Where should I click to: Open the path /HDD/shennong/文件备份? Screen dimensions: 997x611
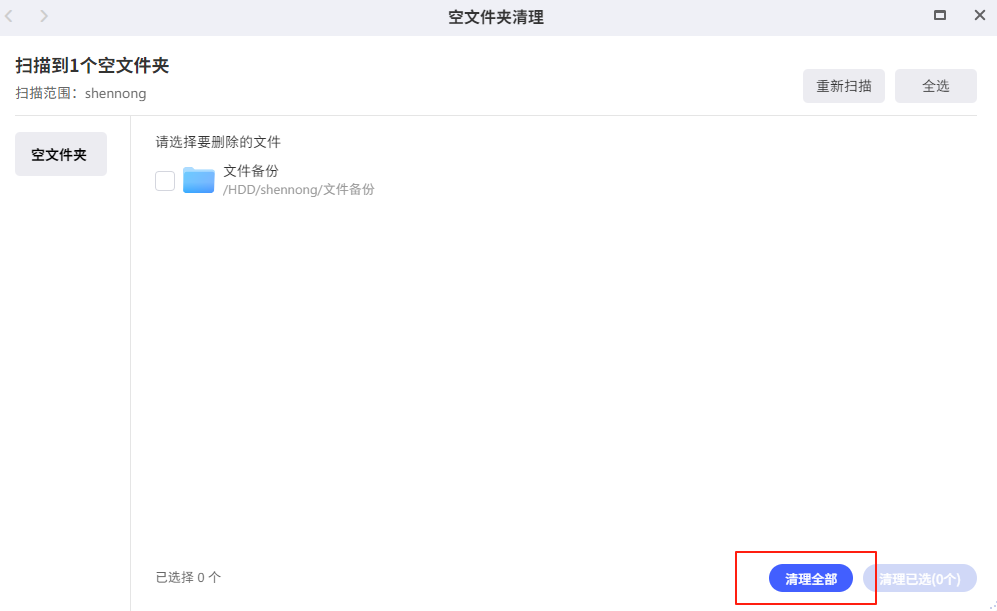coord(300,189)
